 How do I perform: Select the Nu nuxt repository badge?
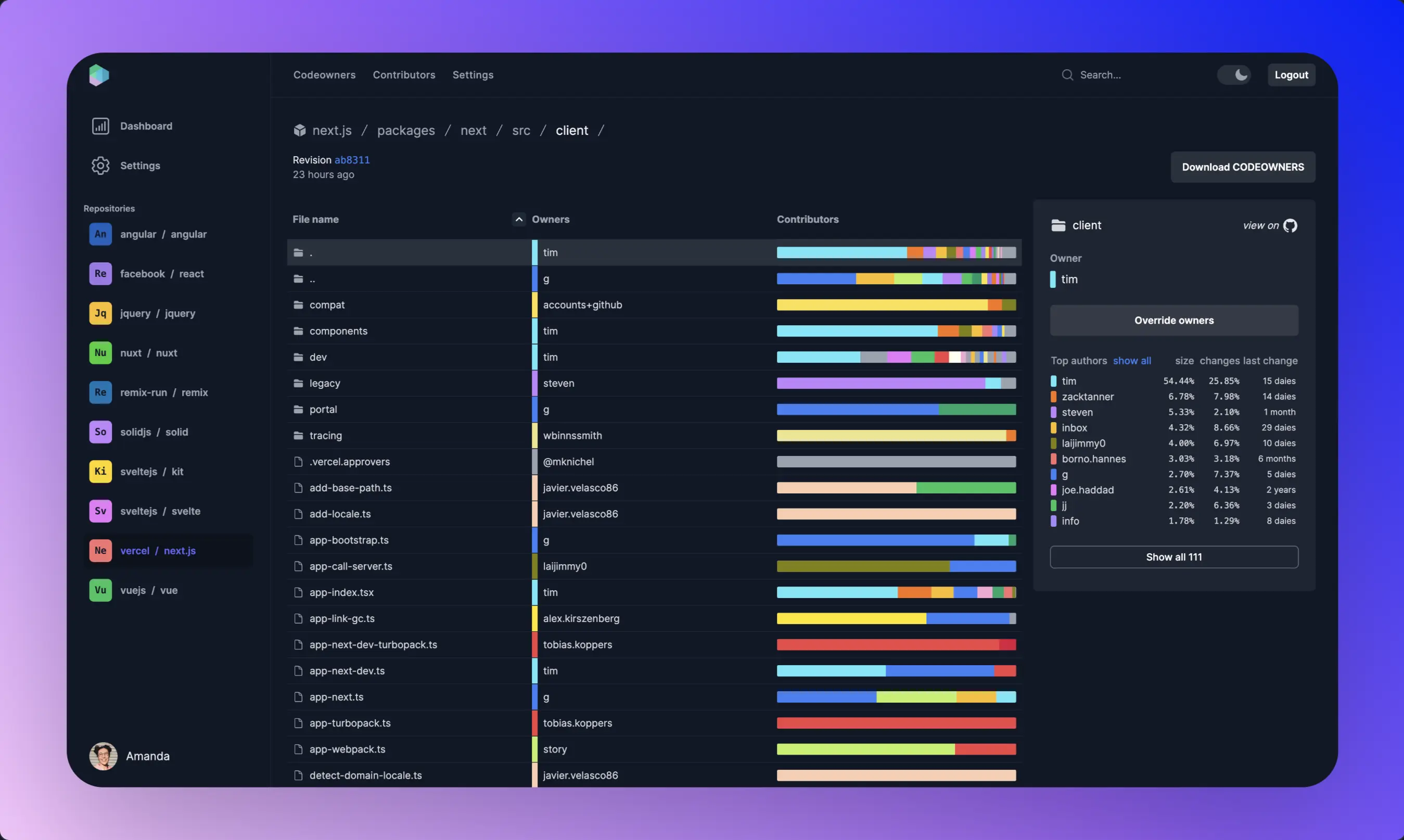click(100, 353)
